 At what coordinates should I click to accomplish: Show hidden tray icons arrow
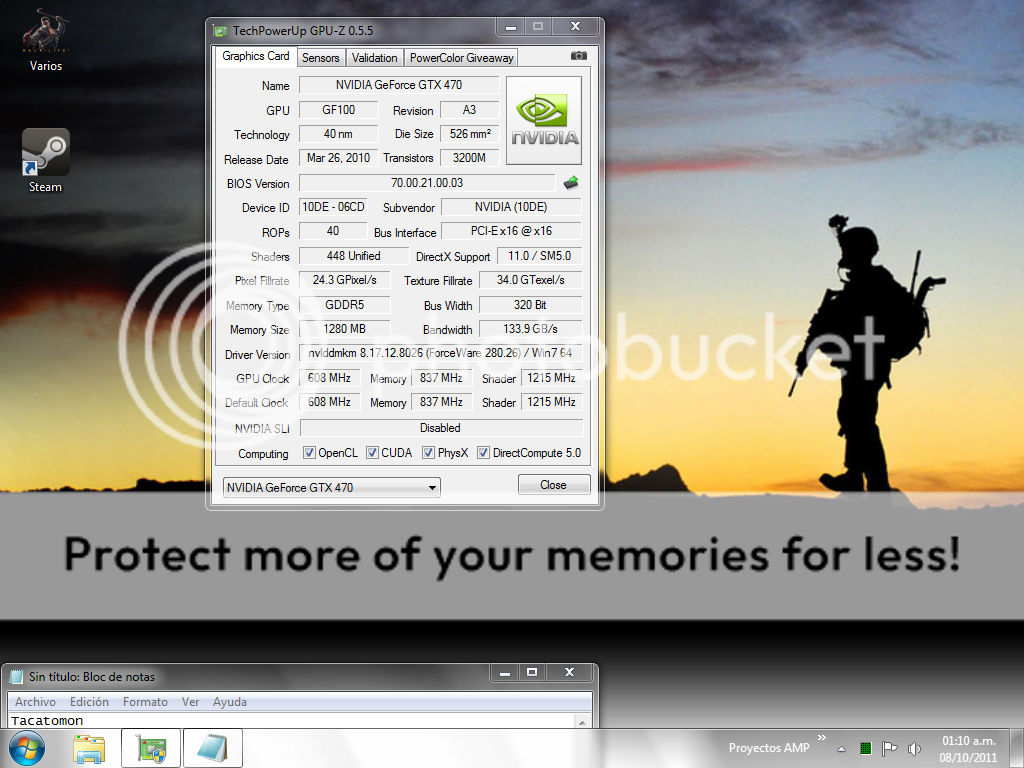[841, 749]
